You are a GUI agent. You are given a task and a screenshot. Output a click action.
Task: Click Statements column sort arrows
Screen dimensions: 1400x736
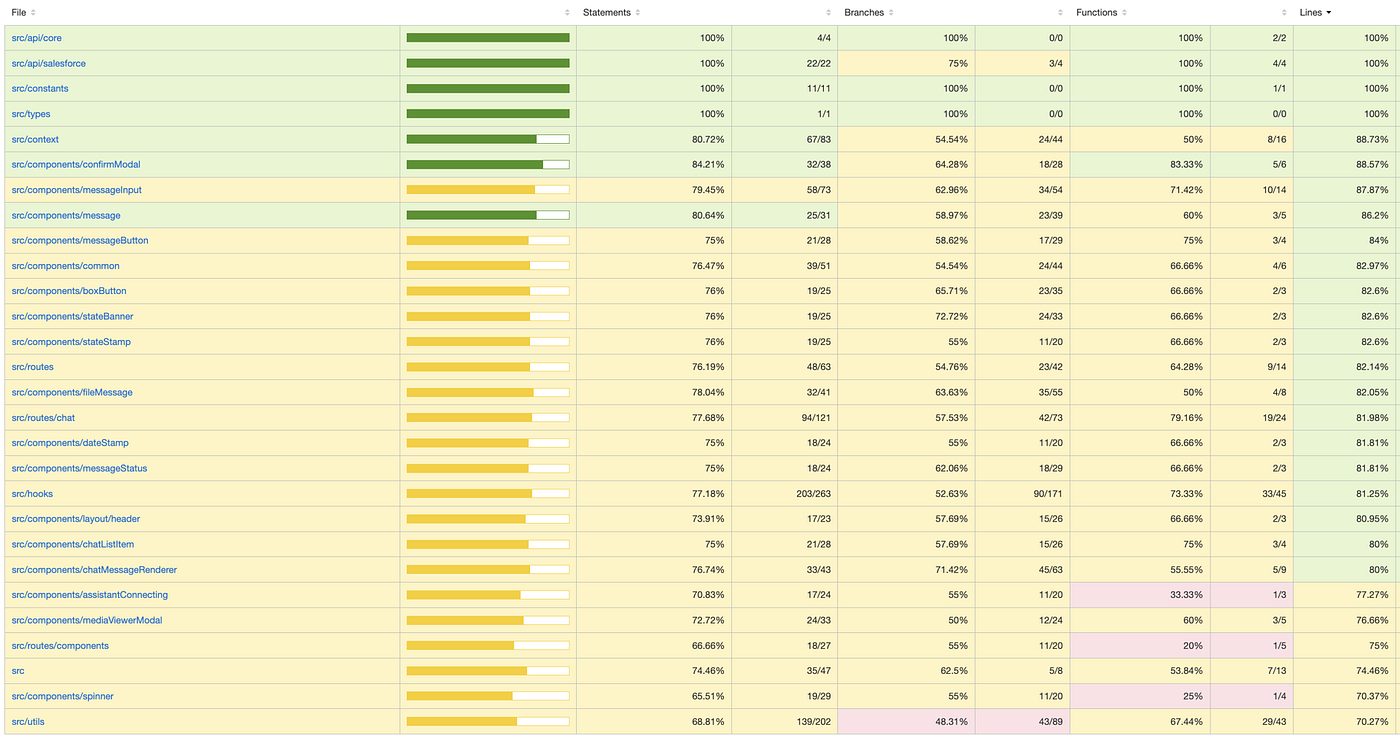pos(638,13)
